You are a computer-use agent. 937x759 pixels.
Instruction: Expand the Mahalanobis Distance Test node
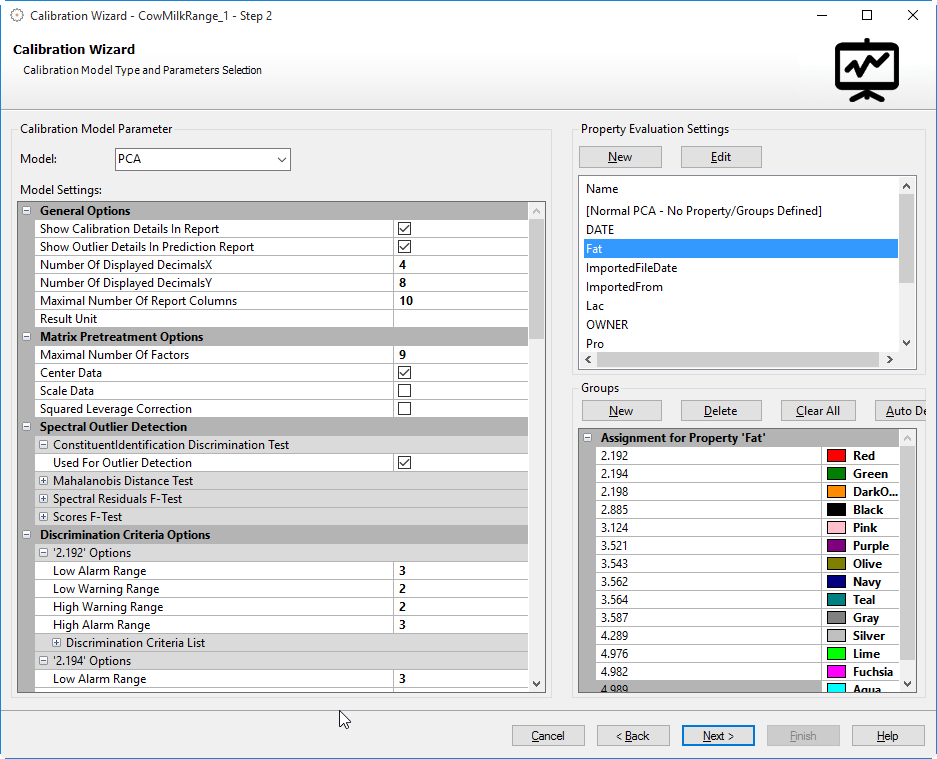(43, 481)
